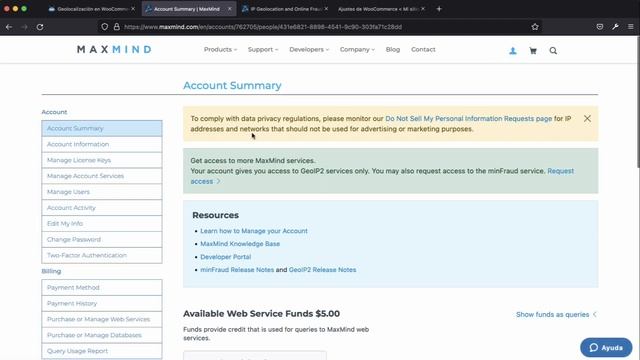640x360 pixels.
Task: Open the wrench developer tools icon
Action: pos(615,27)
